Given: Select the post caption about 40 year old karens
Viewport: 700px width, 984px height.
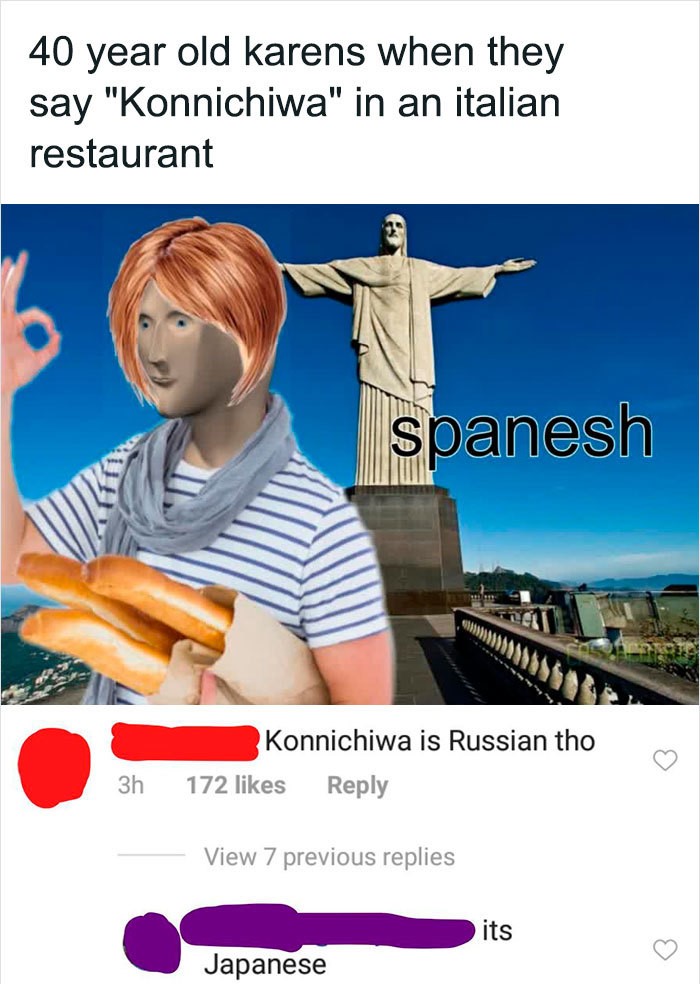Looking at the screenshot, I should point(295,103).
